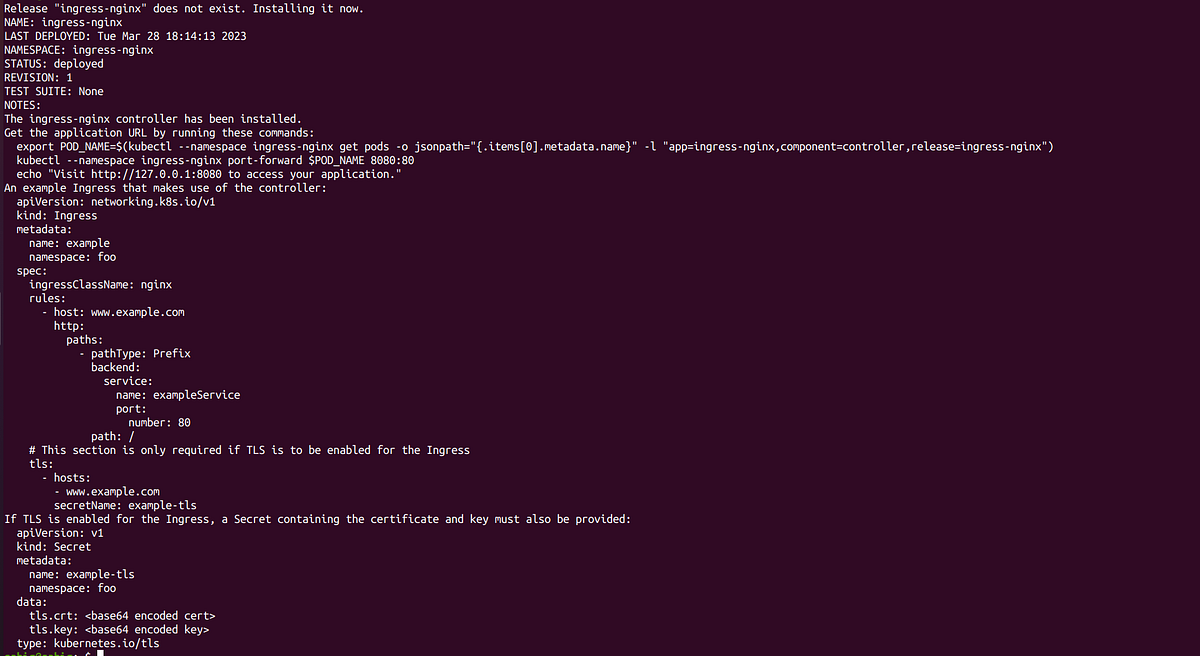
Task: Click the kubectl port-forward command line
Action: pyautogui.click(x=216, y=161)
